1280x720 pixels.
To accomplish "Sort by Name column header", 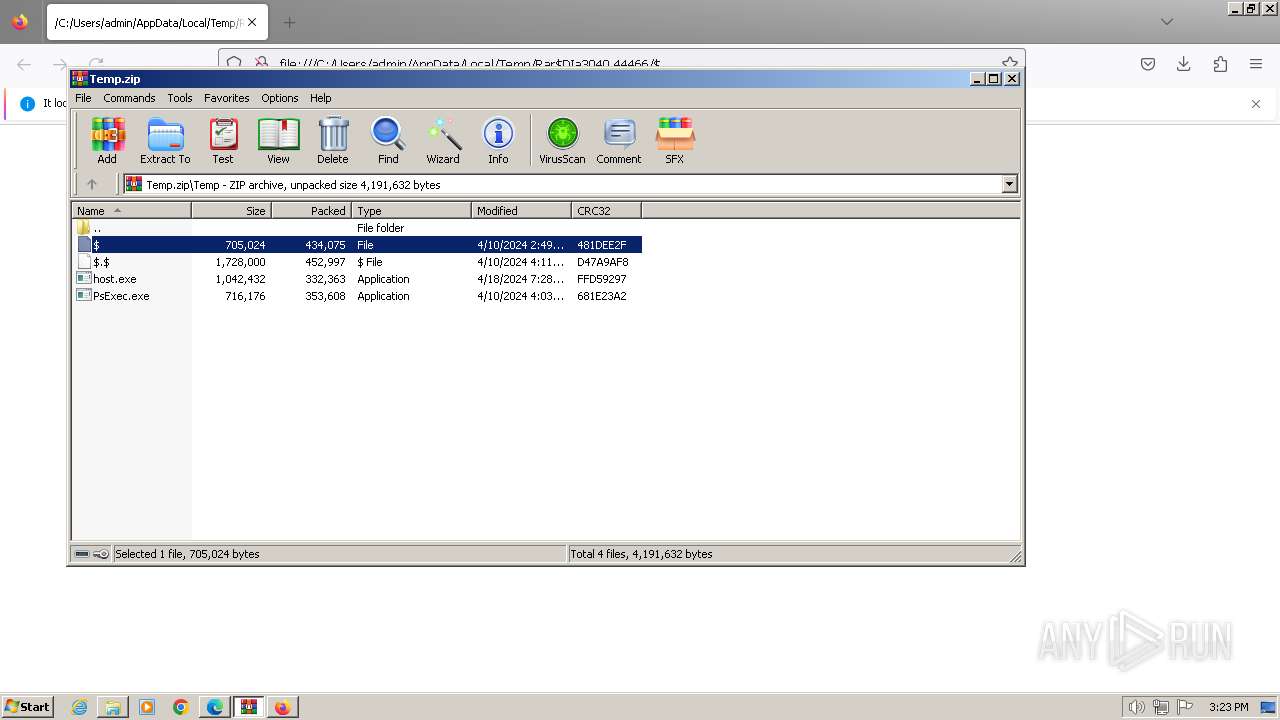I will (x=131, y=211).
